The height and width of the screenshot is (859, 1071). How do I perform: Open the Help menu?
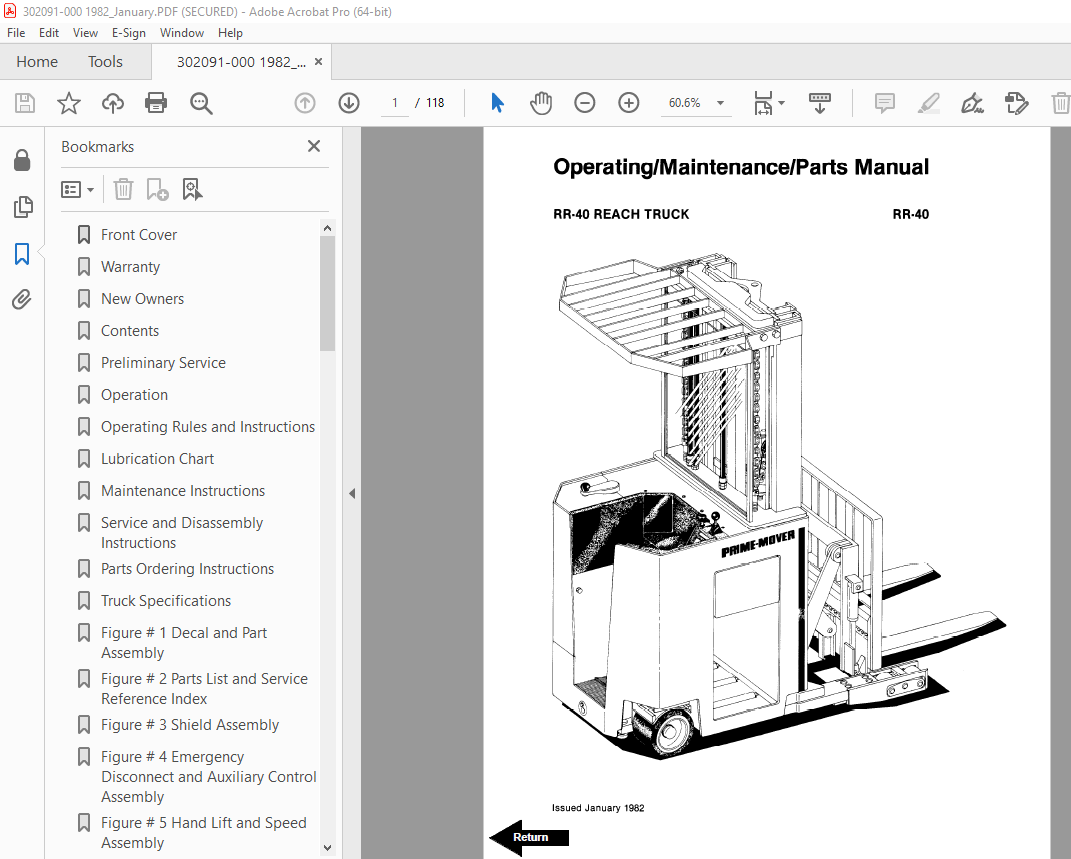point(230,33)
